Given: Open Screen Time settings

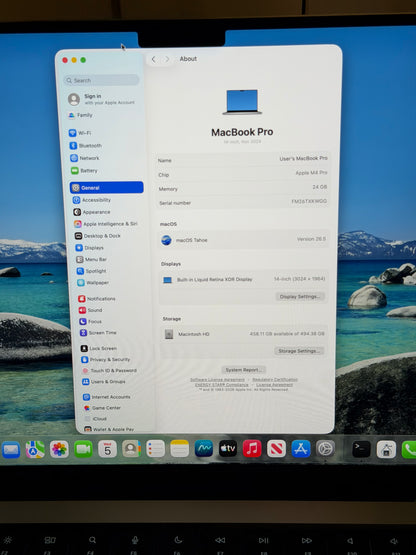Looking at the screenshot, I should (x=98, y=333).
